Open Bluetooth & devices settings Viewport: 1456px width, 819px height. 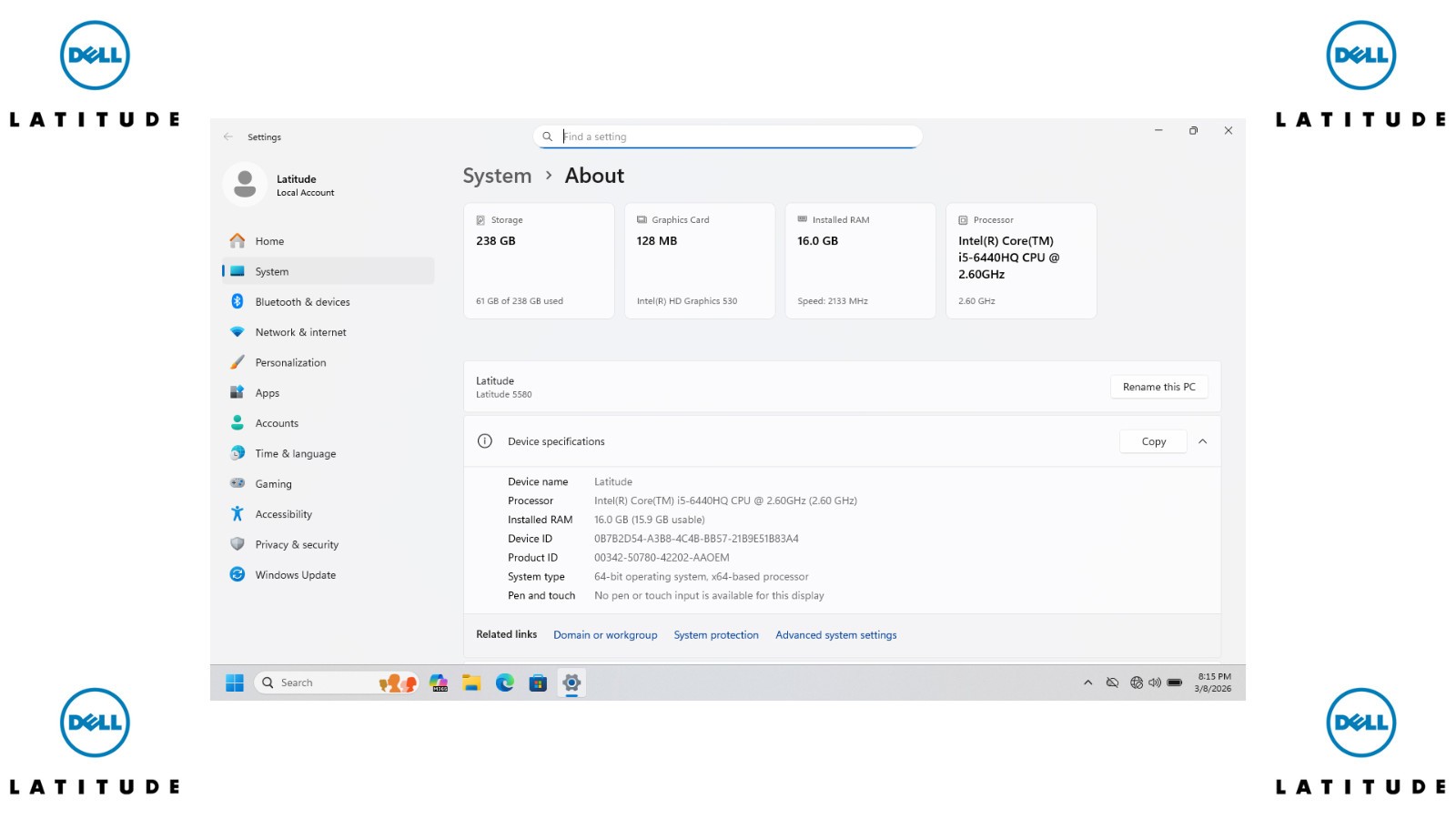[x=328, y=302]
